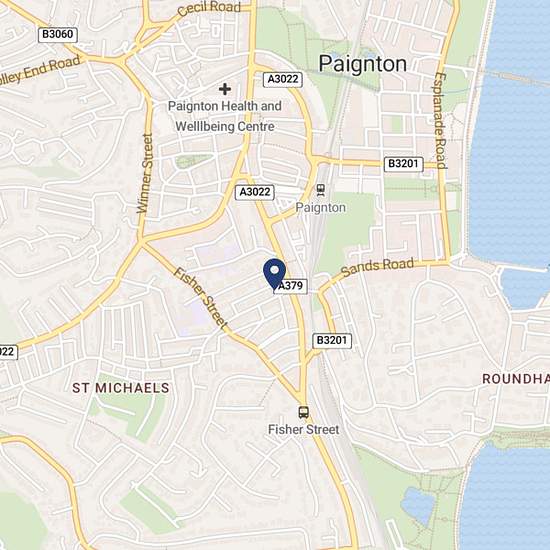Click the diagonal Fisher Street road label

click(201, 298)
